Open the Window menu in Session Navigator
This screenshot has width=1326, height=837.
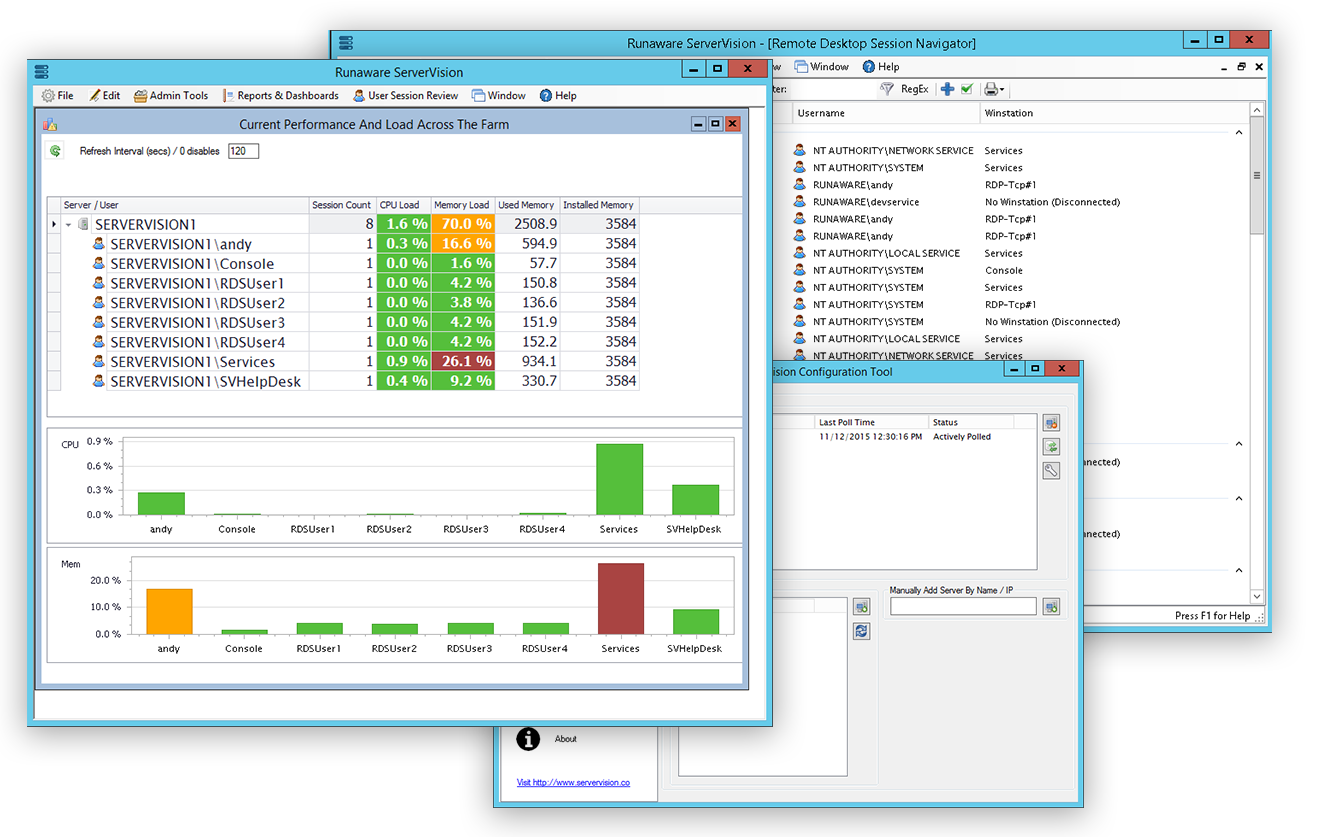click(x=821, y=67)
